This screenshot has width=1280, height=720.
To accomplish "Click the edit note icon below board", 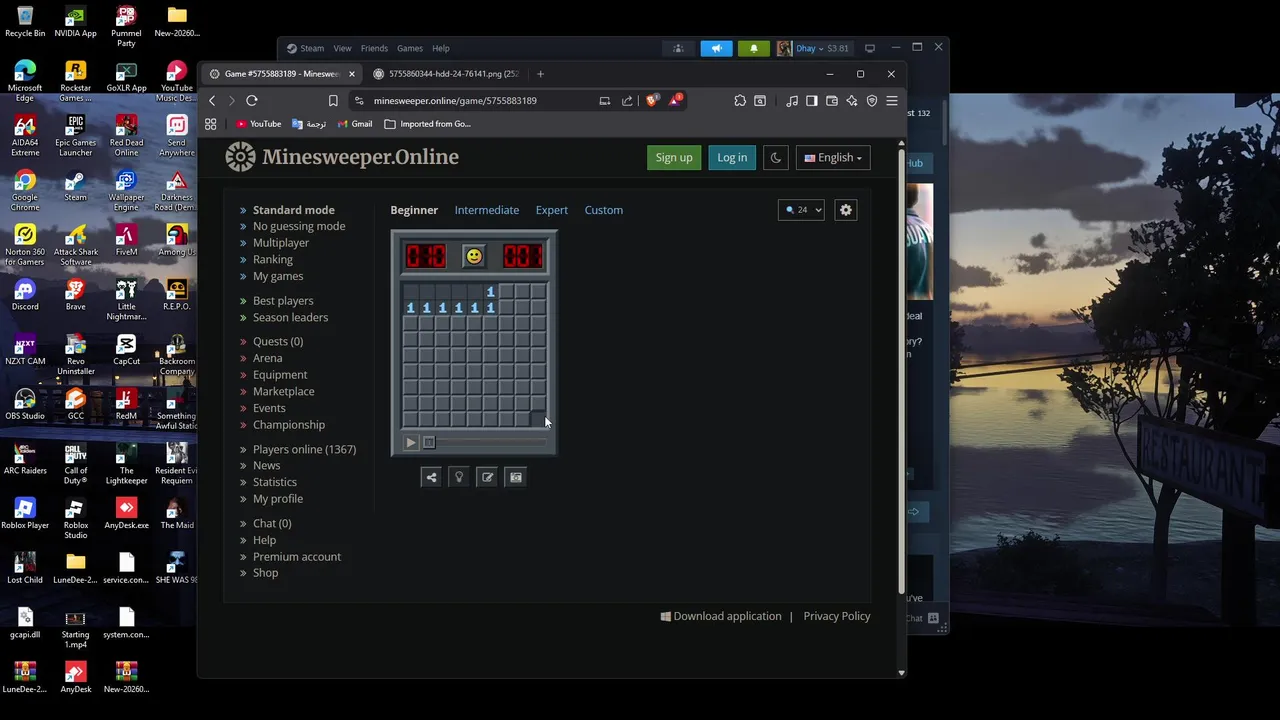I will click(487, 477).
